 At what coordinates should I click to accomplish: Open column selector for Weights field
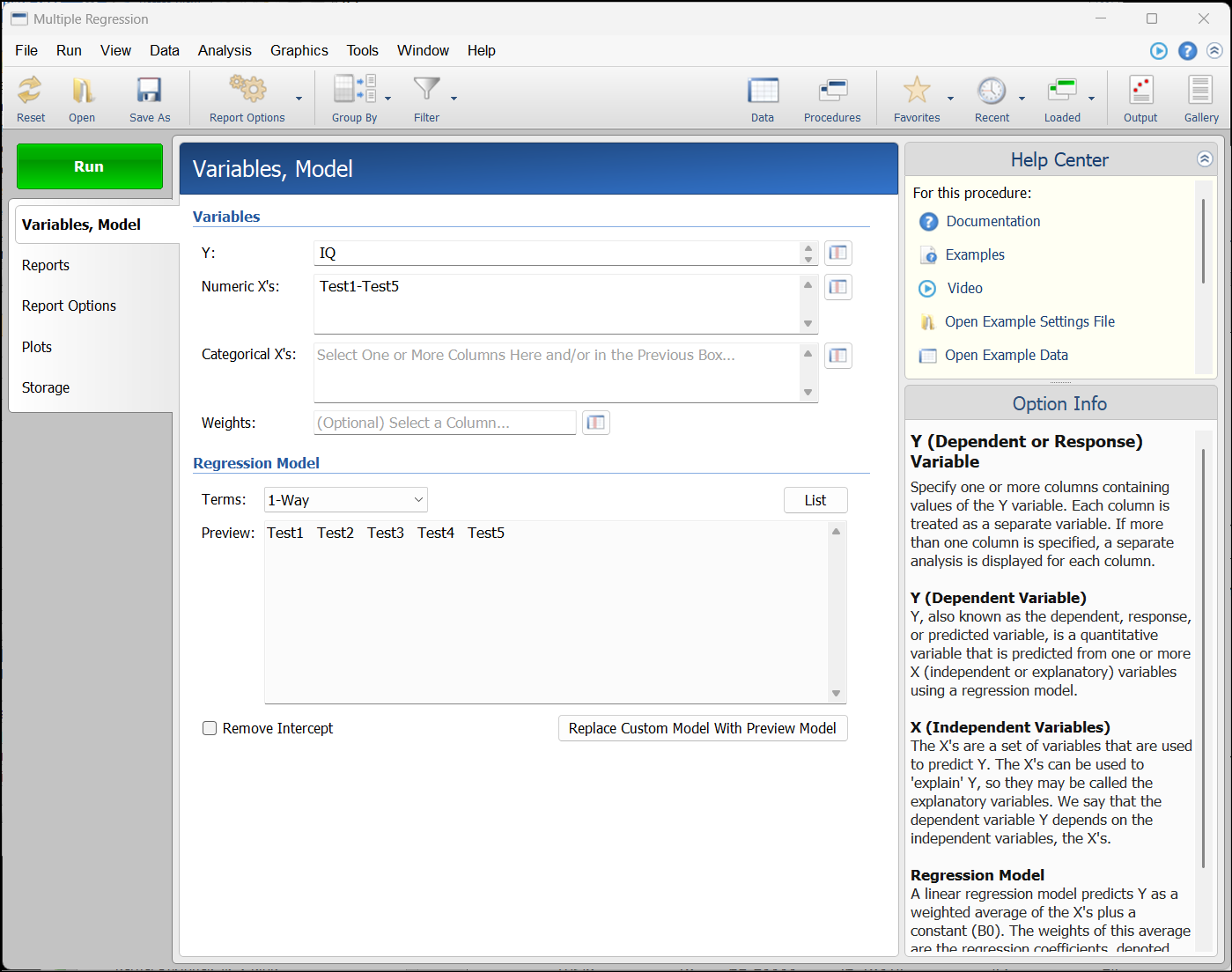(596, 423)
